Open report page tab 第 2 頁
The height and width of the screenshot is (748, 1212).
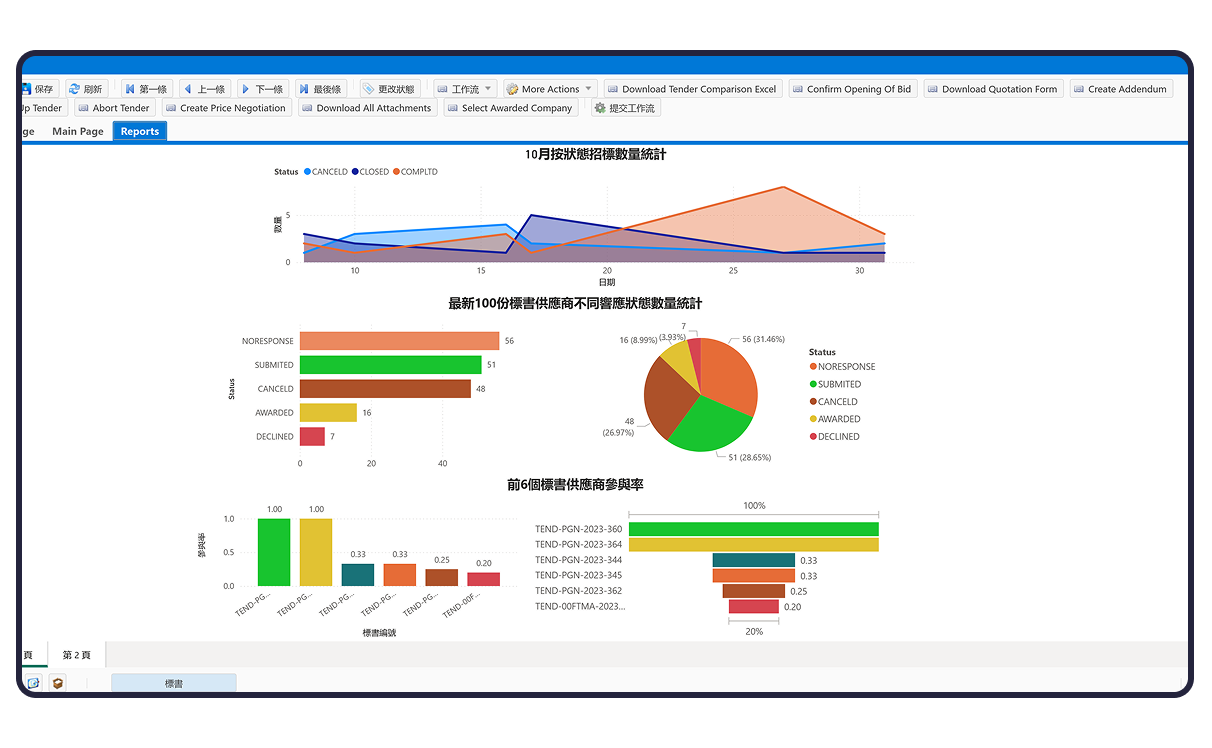pos(76,655)
